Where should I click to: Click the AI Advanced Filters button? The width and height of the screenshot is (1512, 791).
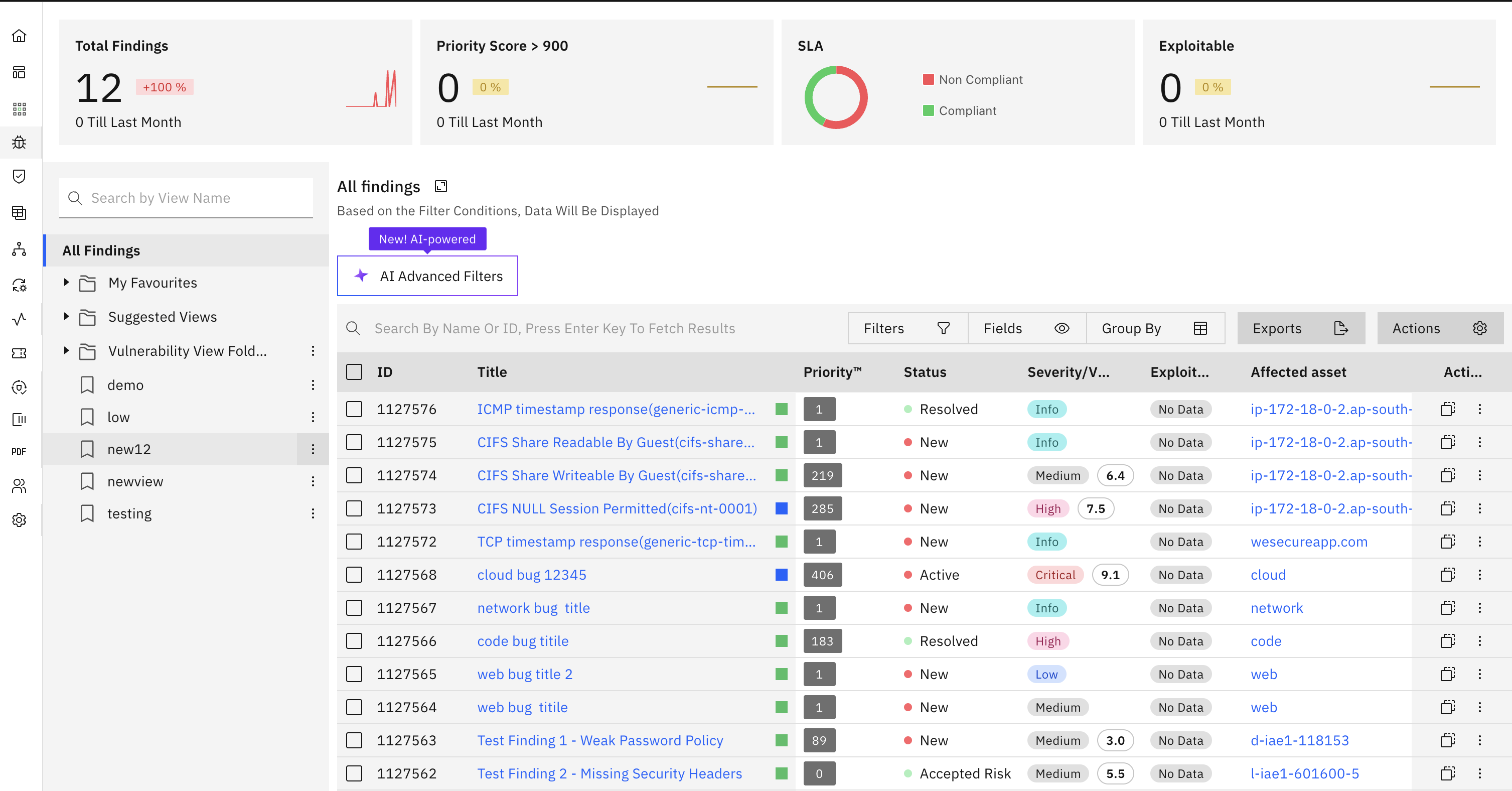coord(427,276)
